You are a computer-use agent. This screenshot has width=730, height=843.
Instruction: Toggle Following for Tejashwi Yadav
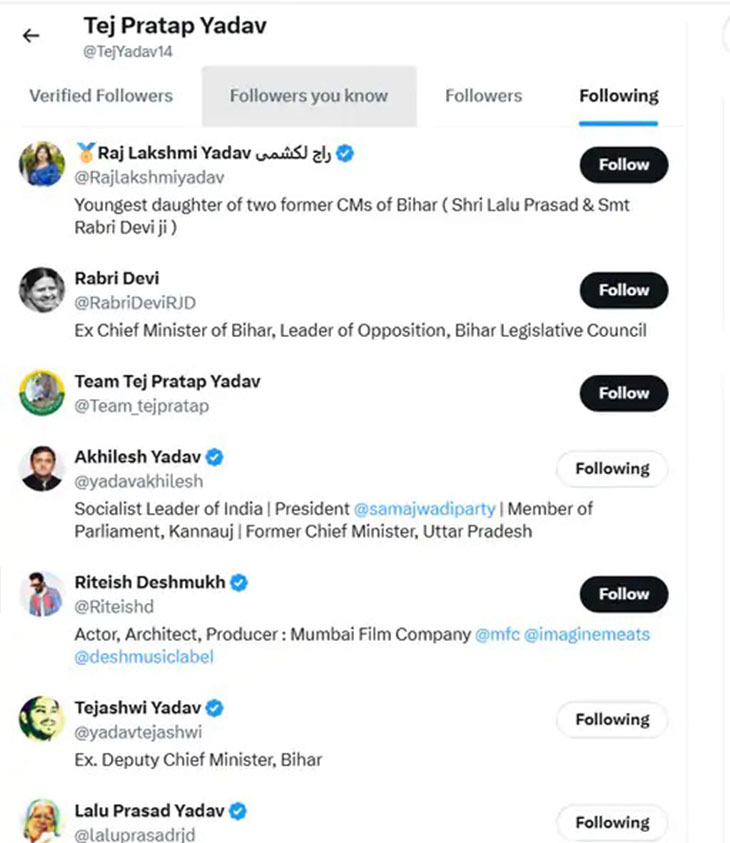(612, 719)
